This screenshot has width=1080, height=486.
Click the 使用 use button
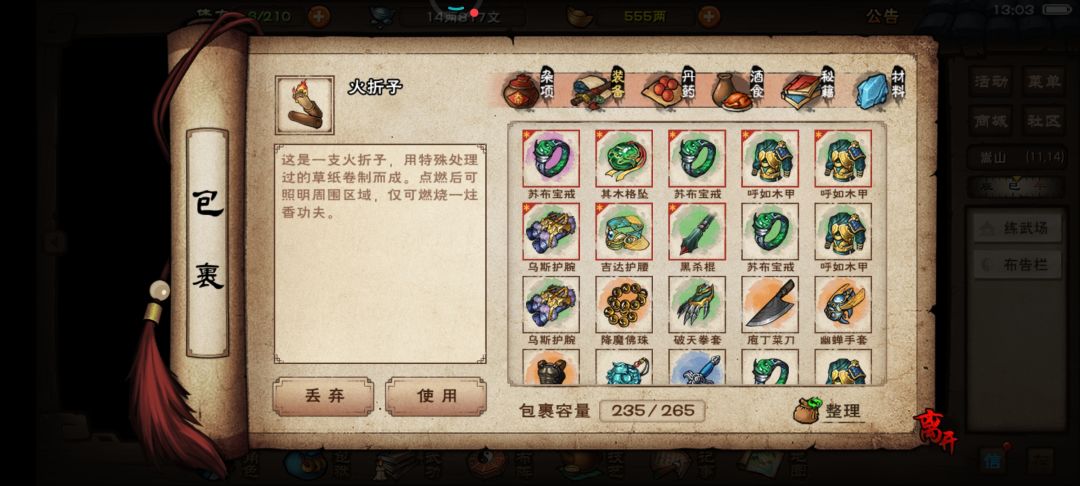coord(436,396)
